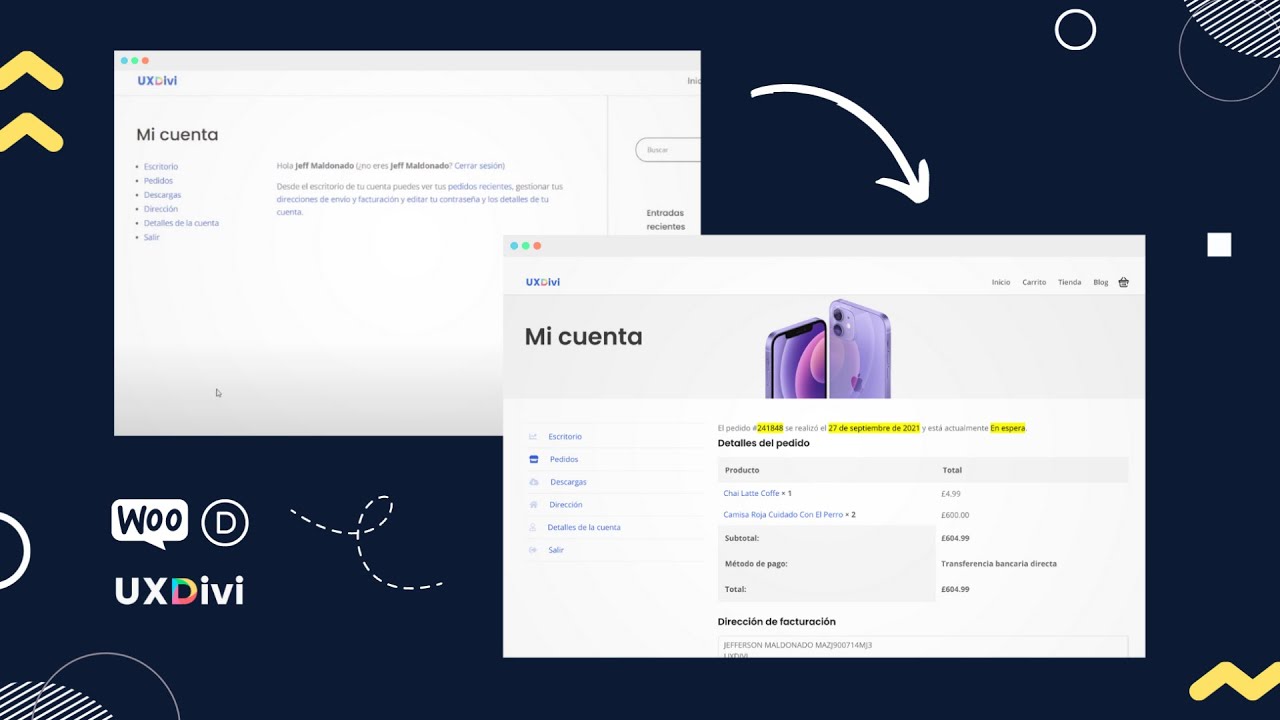Image resolution: width=1280 pixels, height=720 pixels.
Task: Click the Pedidos store icon in the front window sidebar
Action: click(x=533, y=459)
